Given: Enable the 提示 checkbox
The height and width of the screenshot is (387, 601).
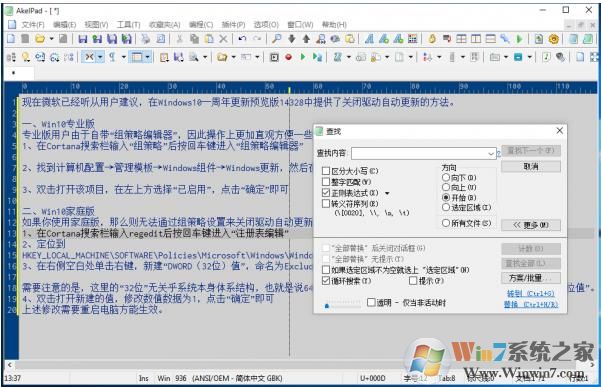Looking at the screenshot, I should 413,281.
